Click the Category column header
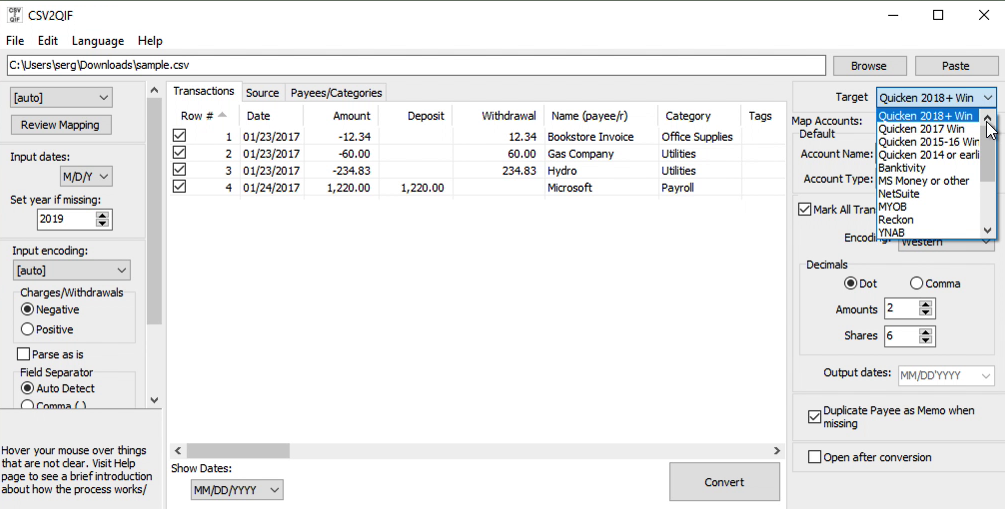 [x=699, y=115]
